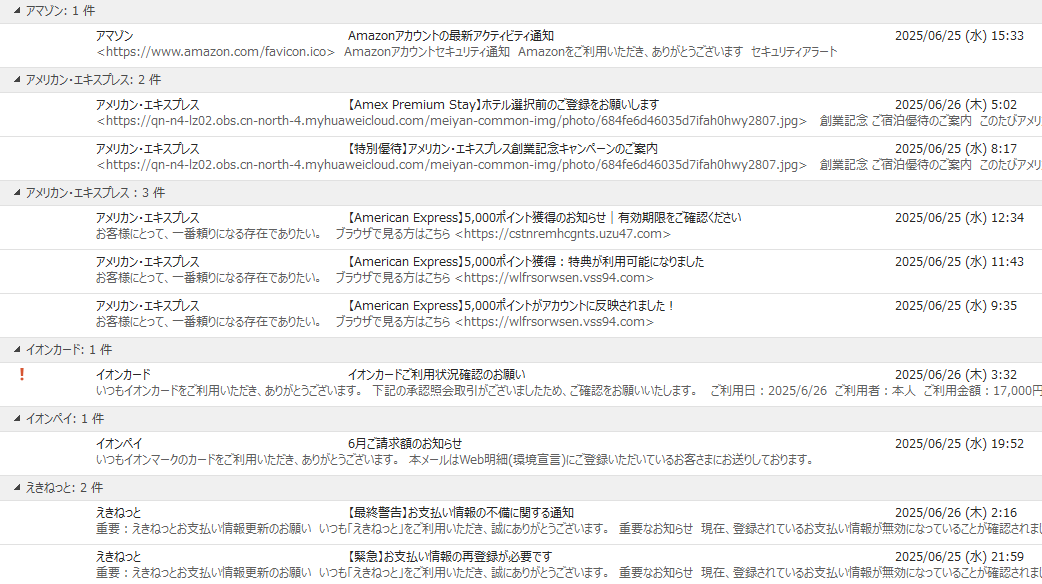
Task: Select sender アメリカン・エキスプレス in the 5:02 mail row
Action: (x=148, y=105)
